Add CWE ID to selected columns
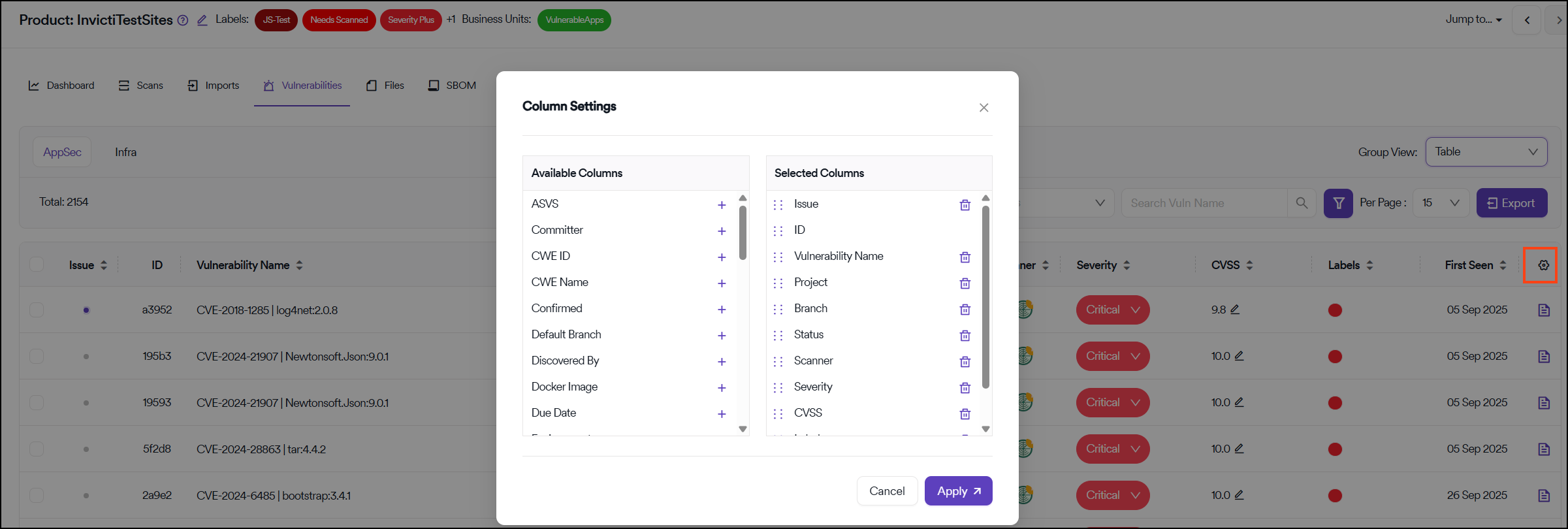Screen dimensions: 1568x529 (722, 257)
